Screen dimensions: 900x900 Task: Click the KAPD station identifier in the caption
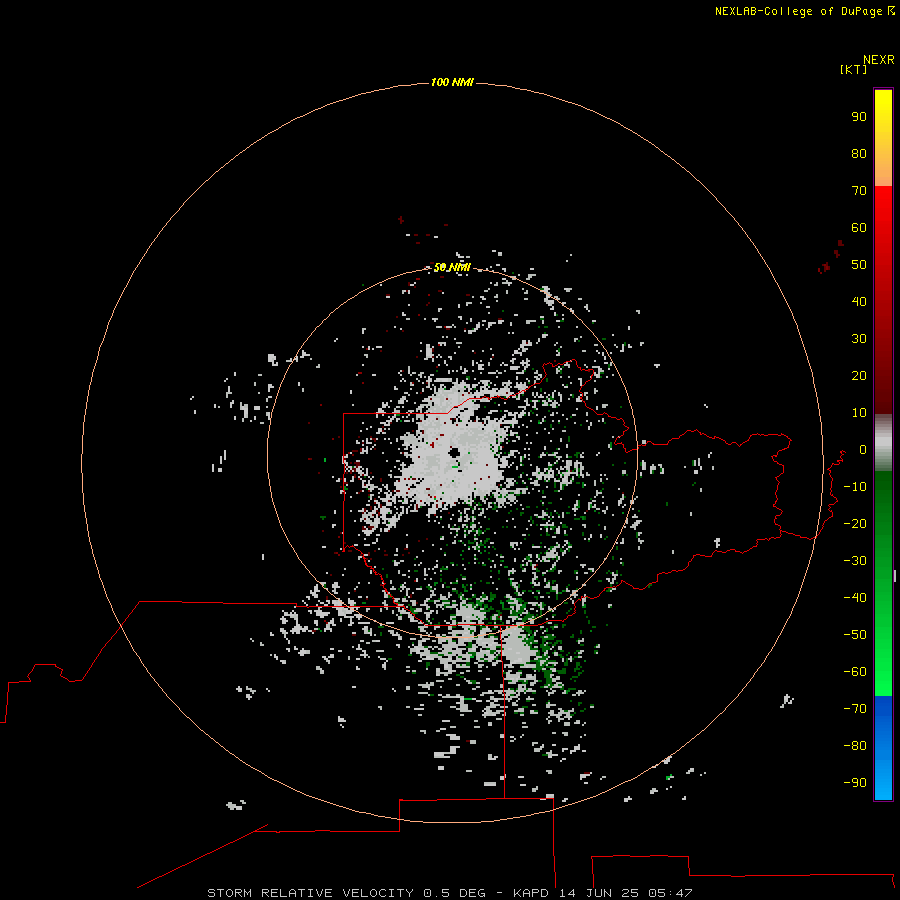coord(532,893)
